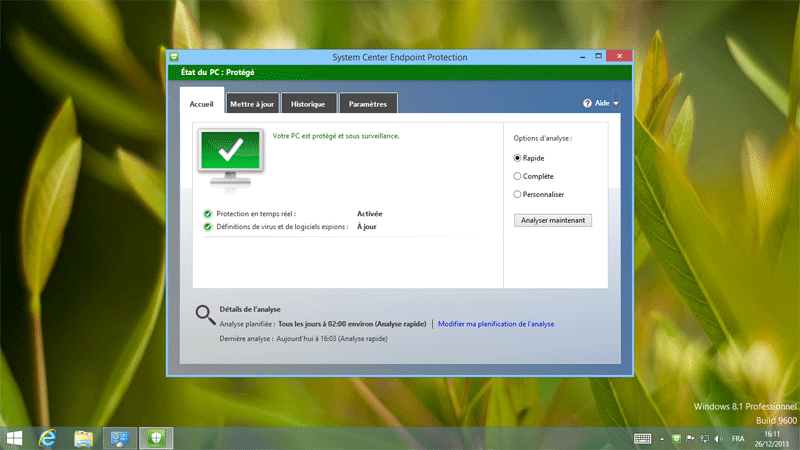Select the Personnaliser scan option

tap(517, 194)
